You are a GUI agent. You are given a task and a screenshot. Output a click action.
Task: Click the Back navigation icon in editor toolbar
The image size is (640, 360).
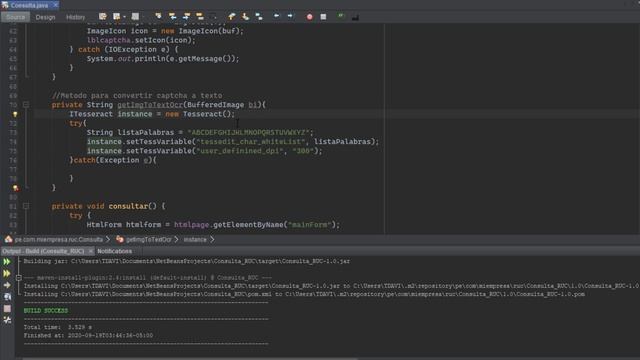(x=117, y=17)
